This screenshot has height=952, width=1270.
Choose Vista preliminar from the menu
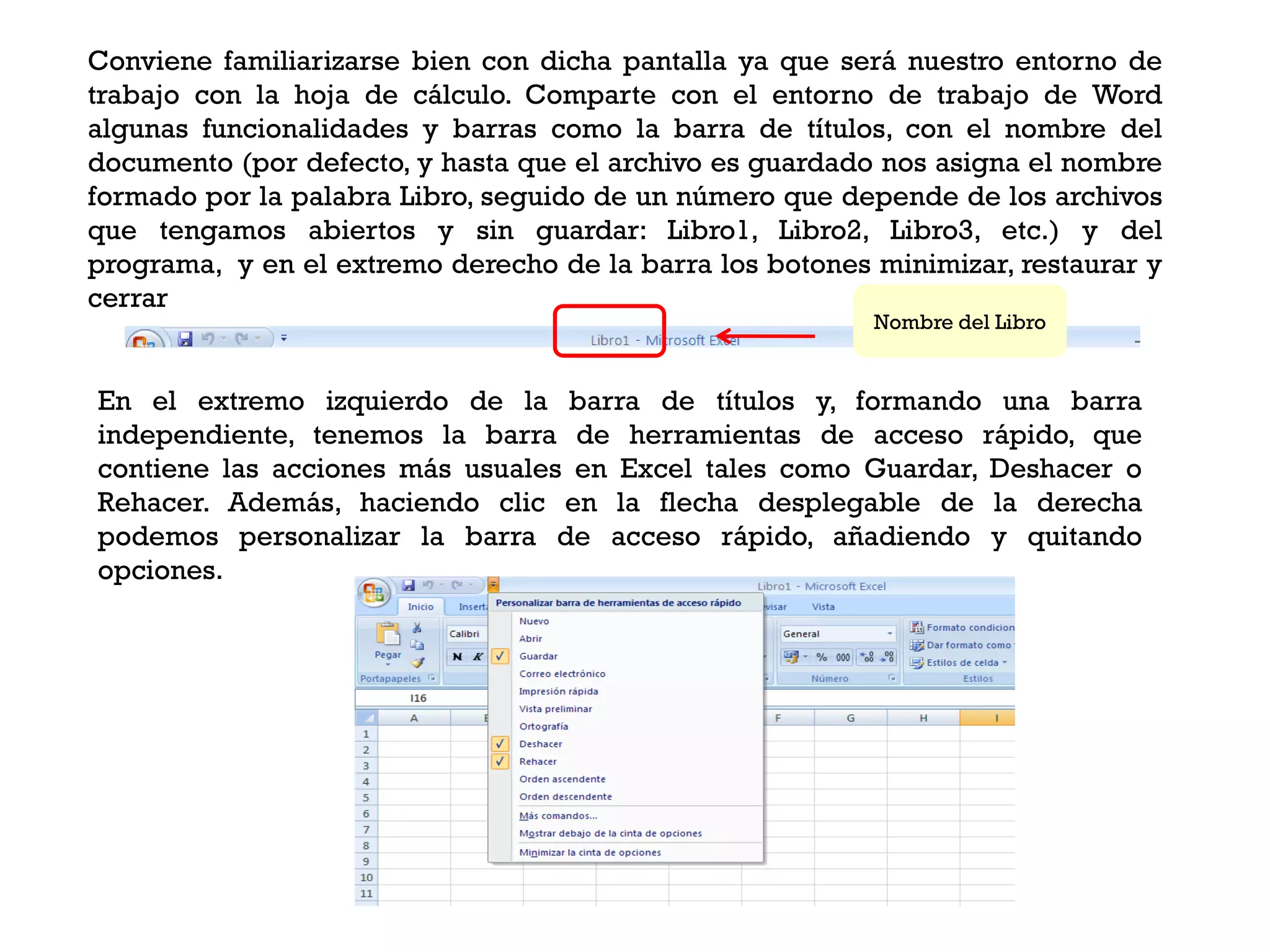pyautogui.click(x=626, y=708)
